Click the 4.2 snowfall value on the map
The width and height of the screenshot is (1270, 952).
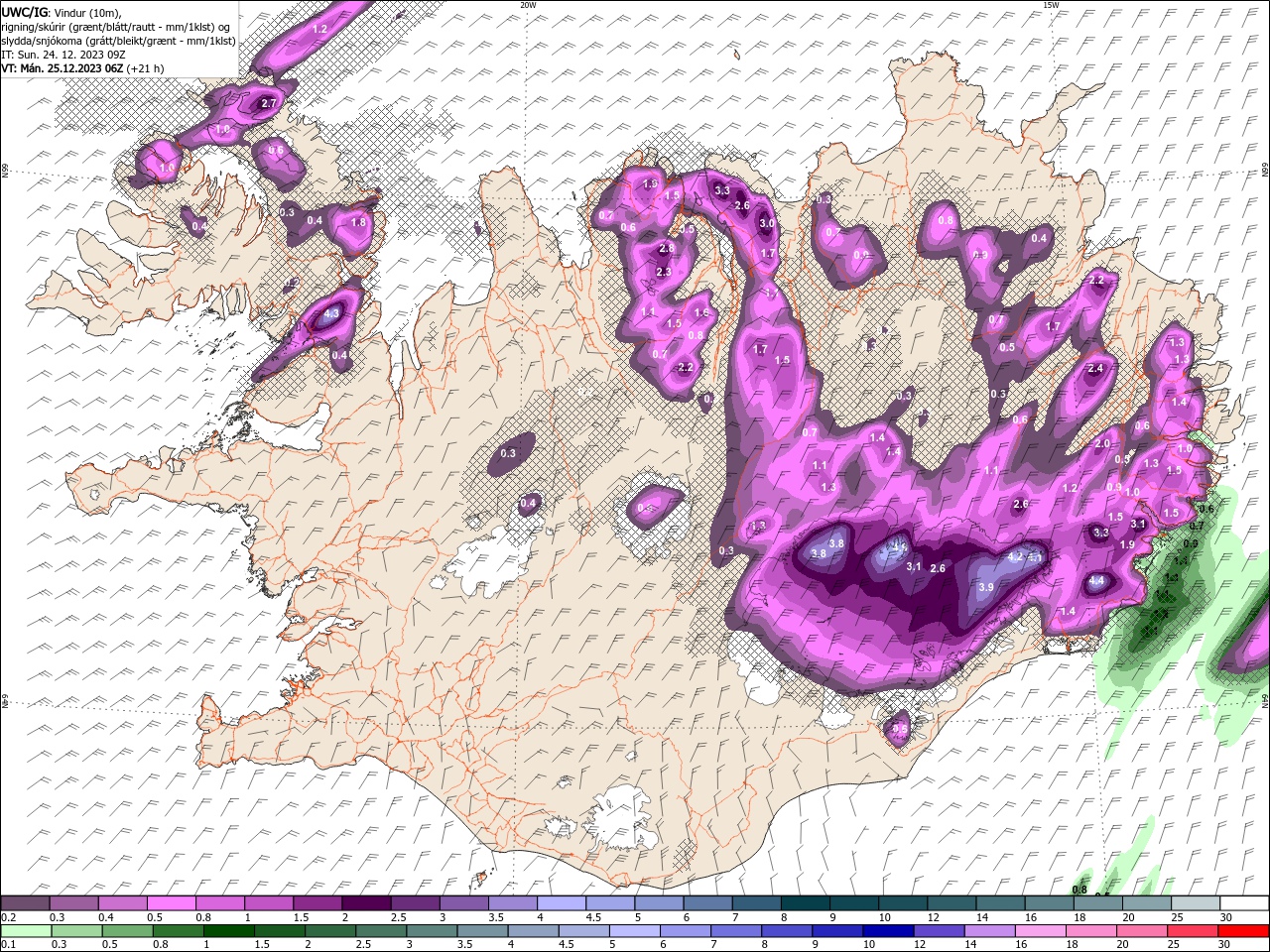tap(1015, 557)
